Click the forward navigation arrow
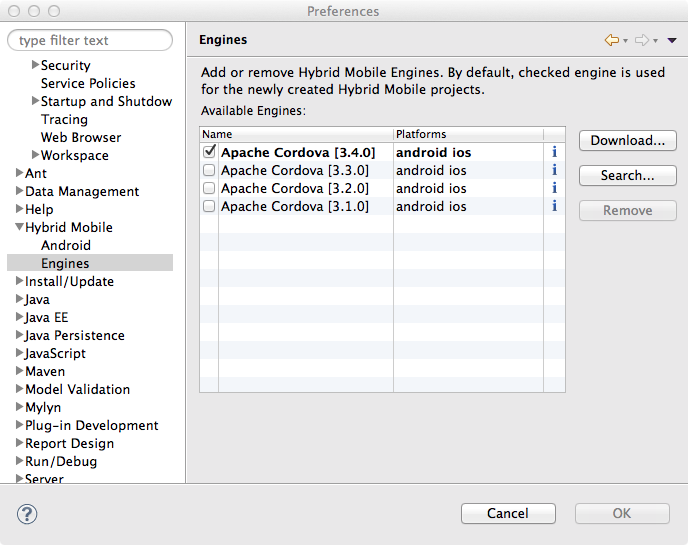Viewport: 688px width, 545px height. [x=641, y=40]
